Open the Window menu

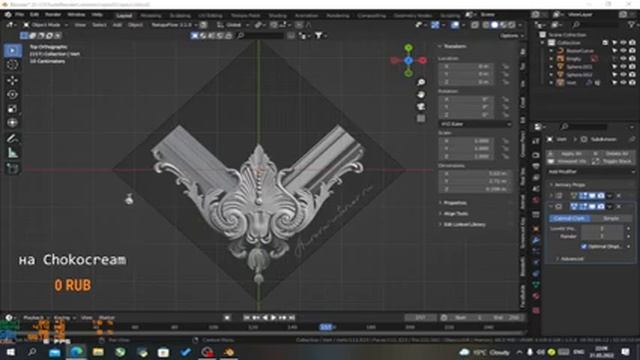[x=76, y=15]
